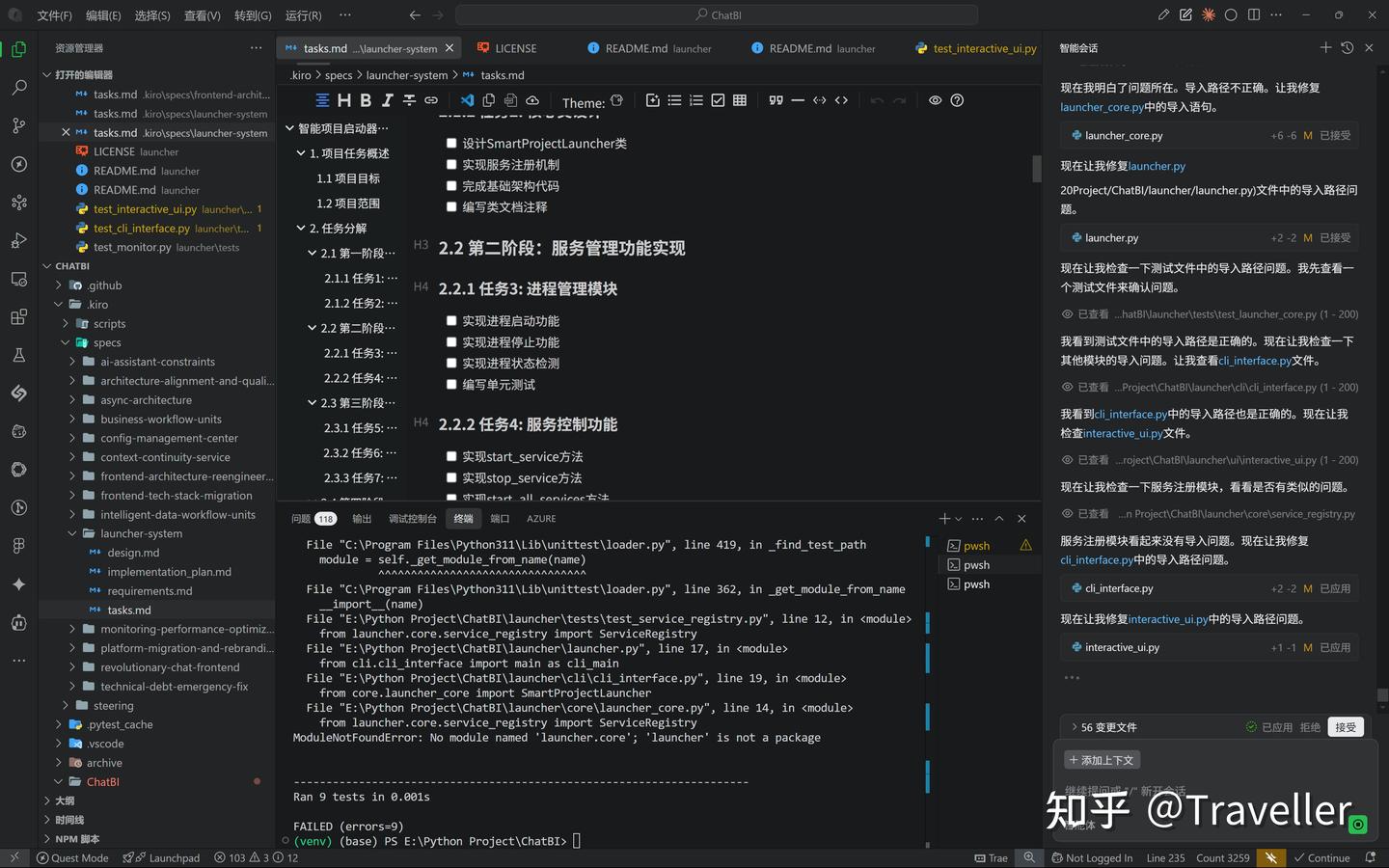Insert a hyperlink via the link icon
1389x868 pixels.
coord(430,100)
